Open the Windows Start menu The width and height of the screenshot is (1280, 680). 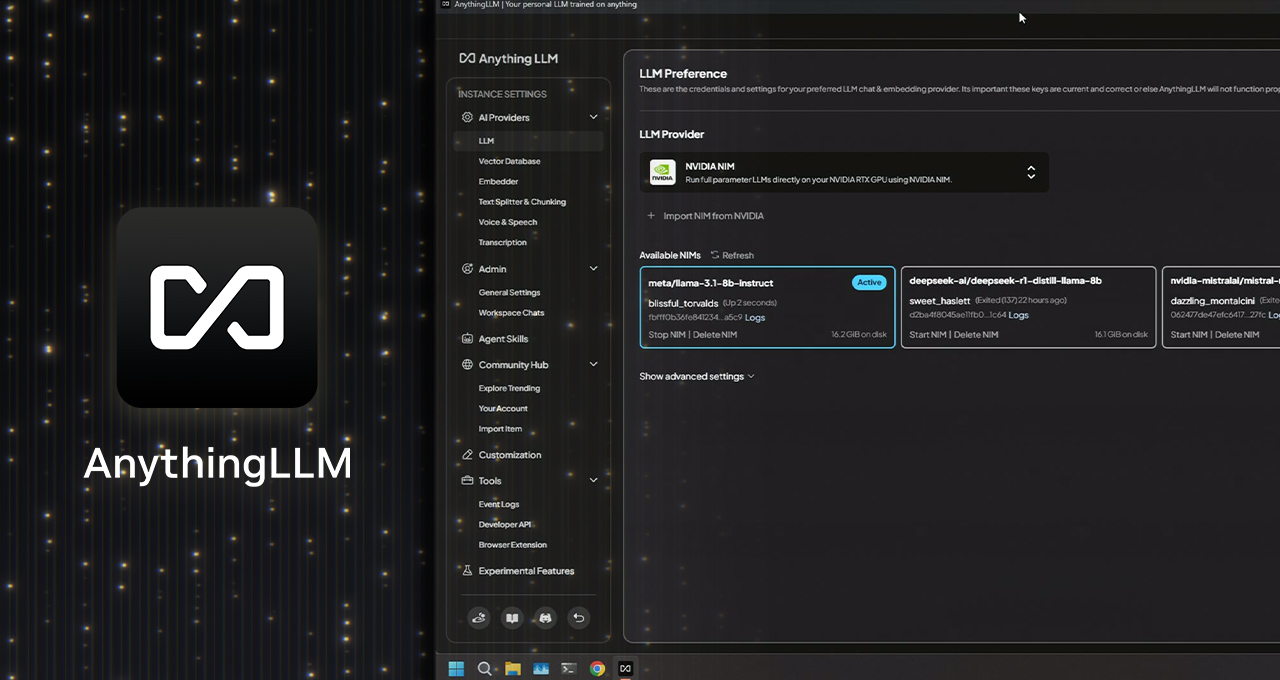[x=456, y=668]
